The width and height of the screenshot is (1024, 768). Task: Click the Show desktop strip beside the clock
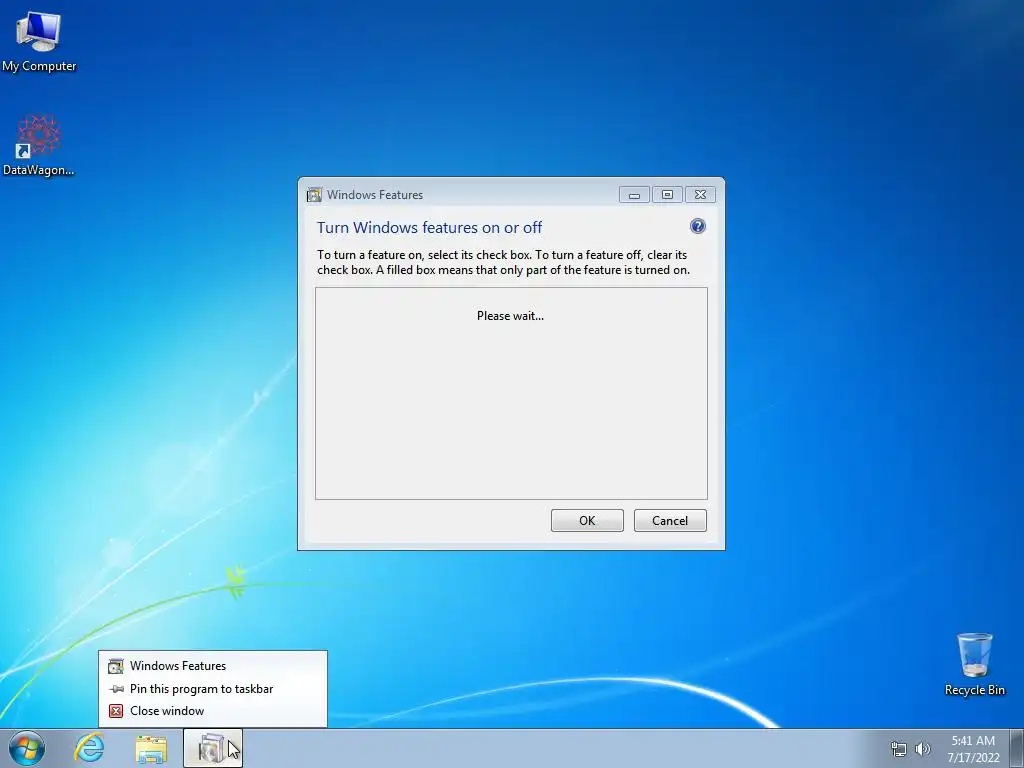[1017, 748]
